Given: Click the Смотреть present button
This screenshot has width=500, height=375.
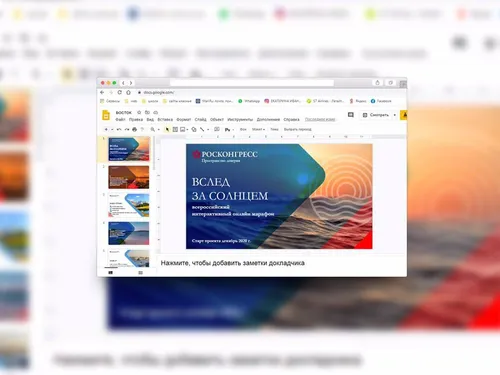Looking at the screenshot, I should 376,115.
